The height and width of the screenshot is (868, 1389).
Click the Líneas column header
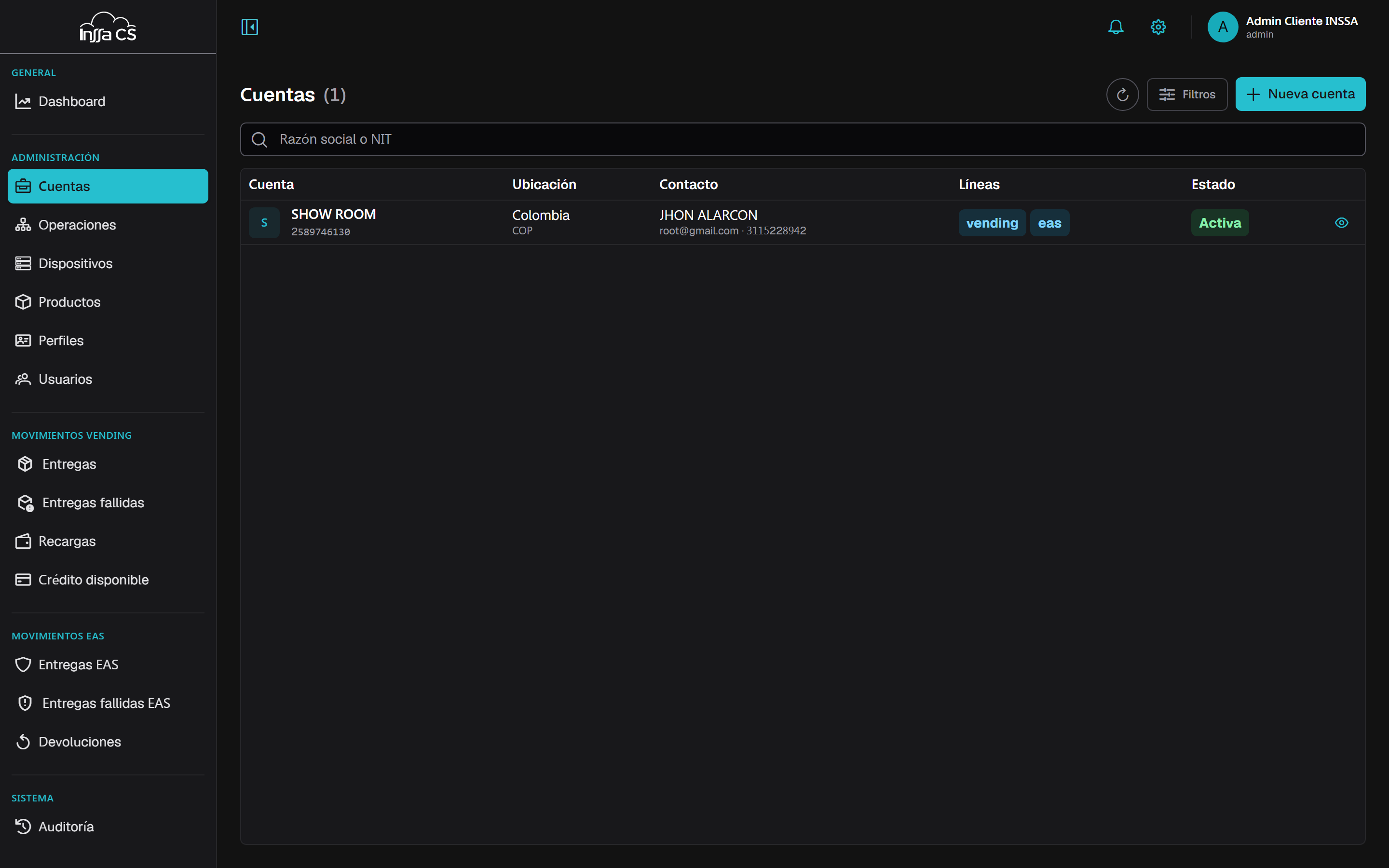(979, 184)
